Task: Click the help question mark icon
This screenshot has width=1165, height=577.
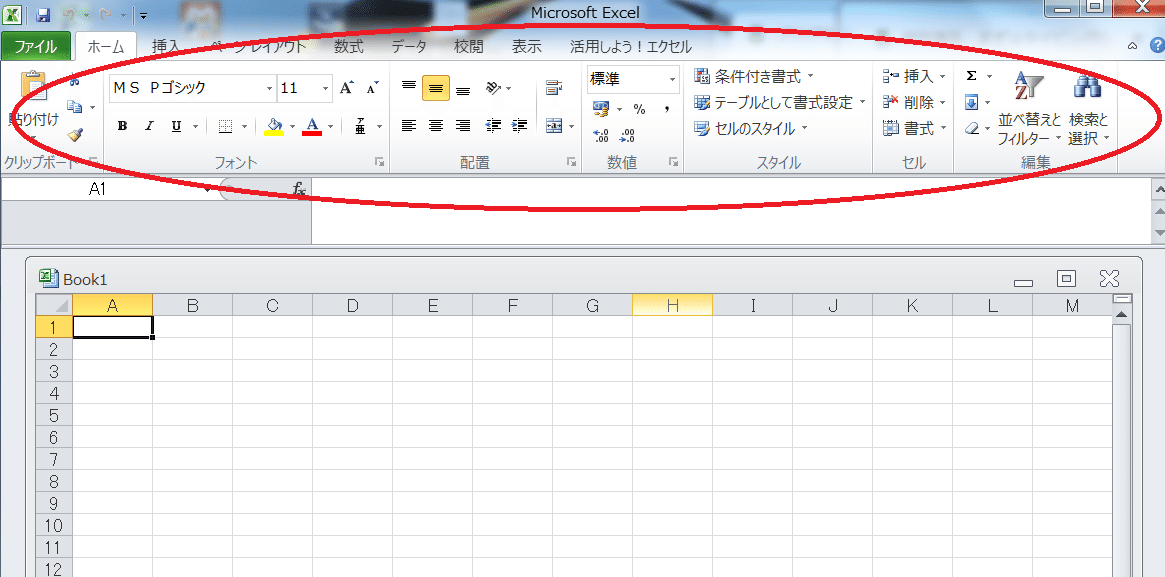Action: pyautogui.click(x=1157, y=46)
